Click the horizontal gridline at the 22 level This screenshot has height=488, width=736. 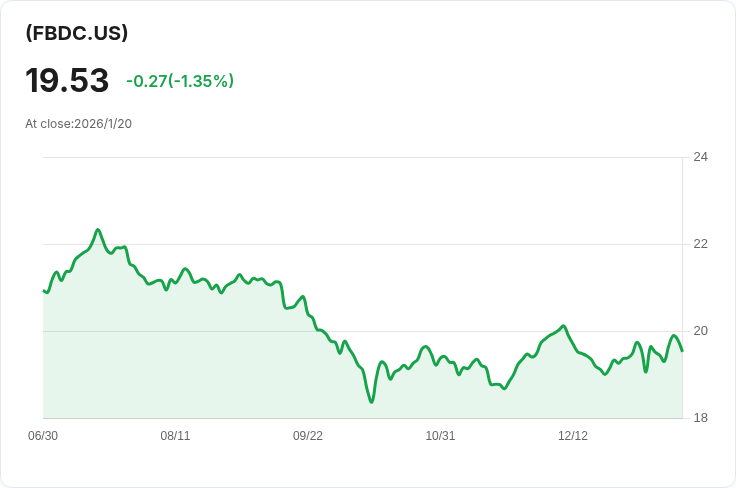coord(400,244)
